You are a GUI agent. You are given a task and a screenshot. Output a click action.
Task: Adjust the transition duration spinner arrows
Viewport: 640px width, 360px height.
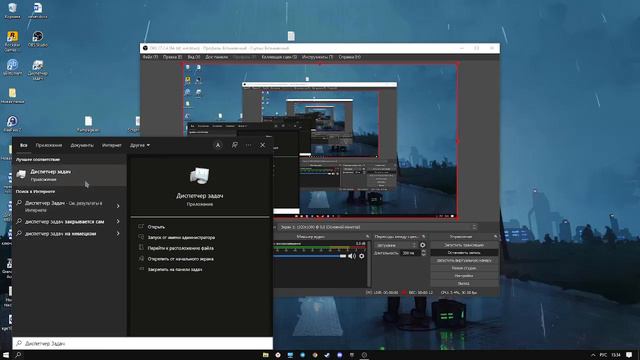click(423, 253)
